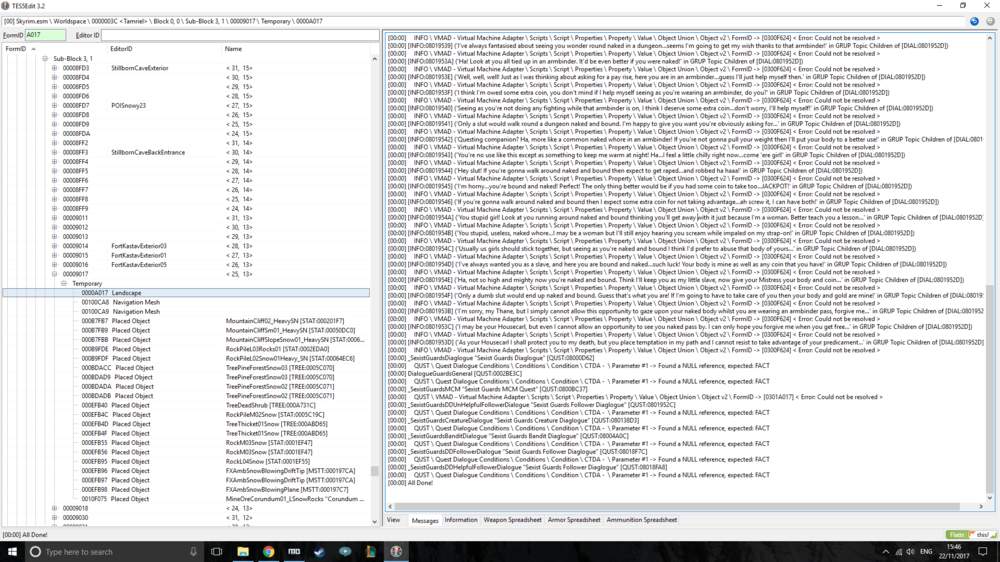The width and height of the screenshot is (1000, 562).
Task: Open the Action Center notifications icon
Action: [983, 552]
